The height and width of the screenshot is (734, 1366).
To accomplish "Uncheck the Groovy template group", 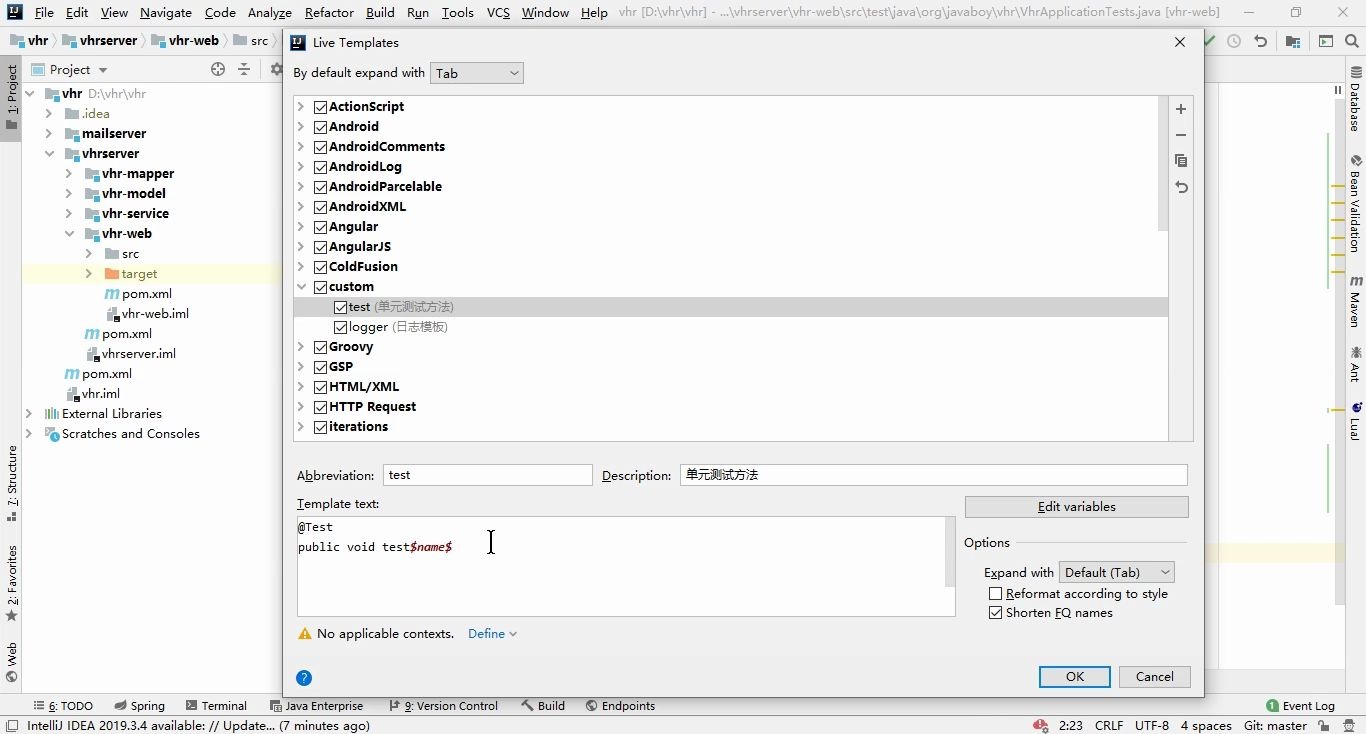I will point(321,347).
